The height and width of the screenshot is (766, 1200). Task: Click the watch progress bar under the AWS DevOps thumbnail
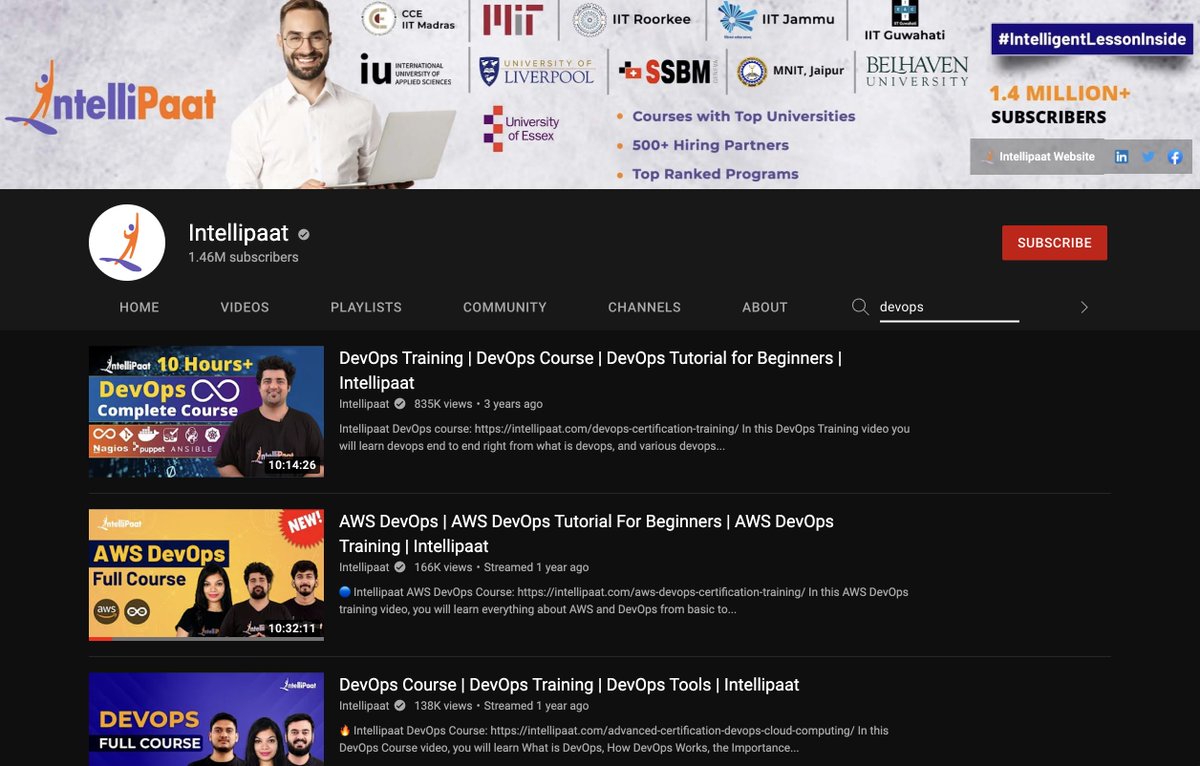(206, 638)
